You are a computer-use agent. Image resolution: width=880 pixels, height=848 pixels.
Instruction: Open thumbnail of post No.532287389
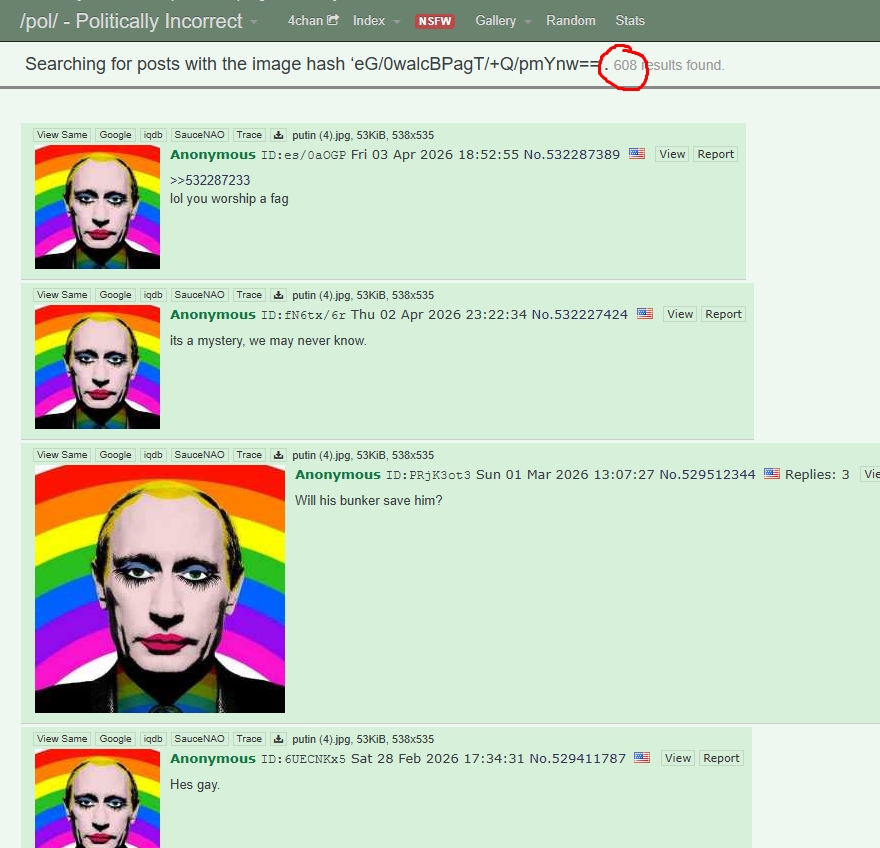(97, 207)
